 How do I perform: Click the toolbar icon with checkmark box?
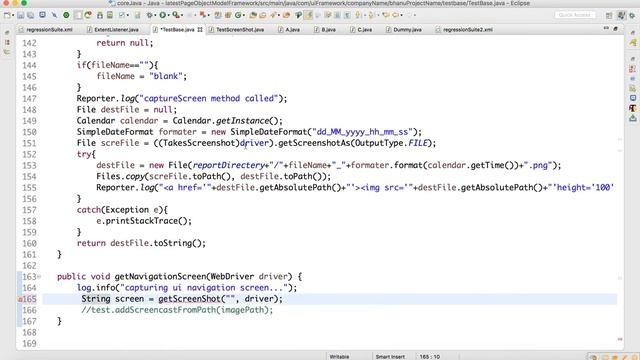121,15
